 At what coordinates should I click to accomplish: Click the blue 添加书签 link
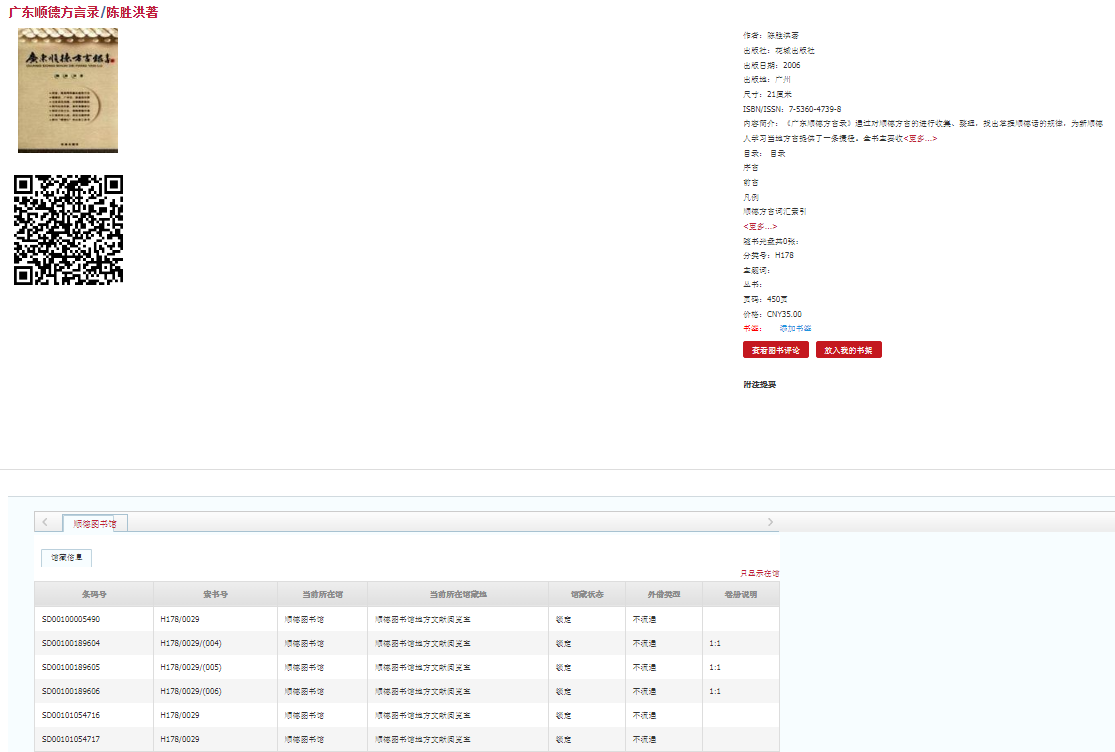click(x=795, y=328)
